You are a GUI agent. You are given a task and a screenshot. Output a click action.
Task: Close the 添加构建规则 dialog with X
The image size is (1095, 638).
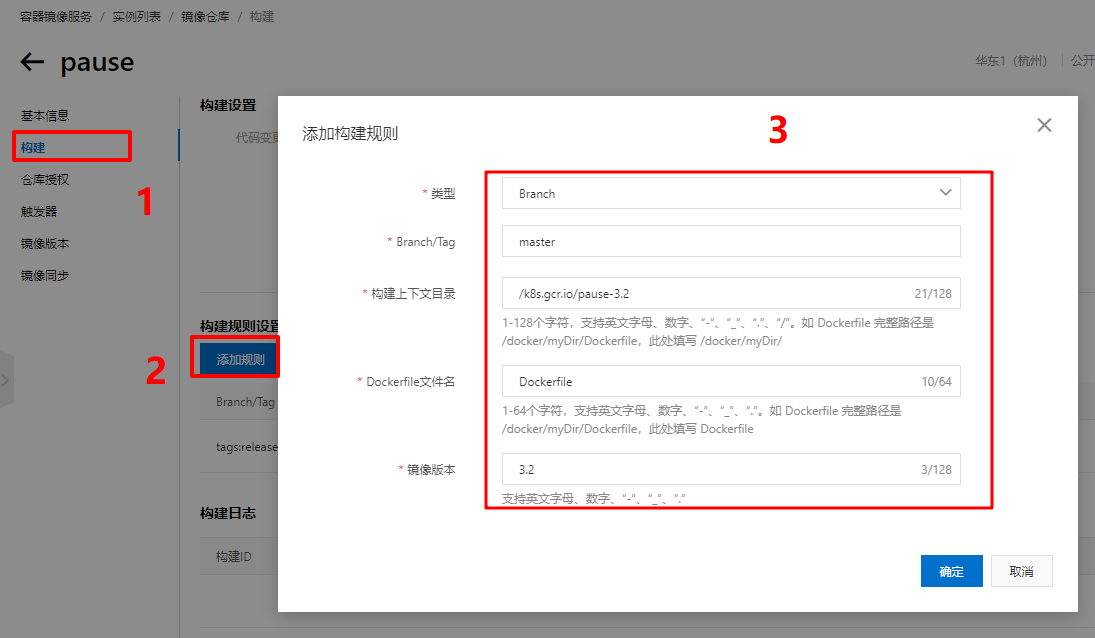click(1044, 125)
